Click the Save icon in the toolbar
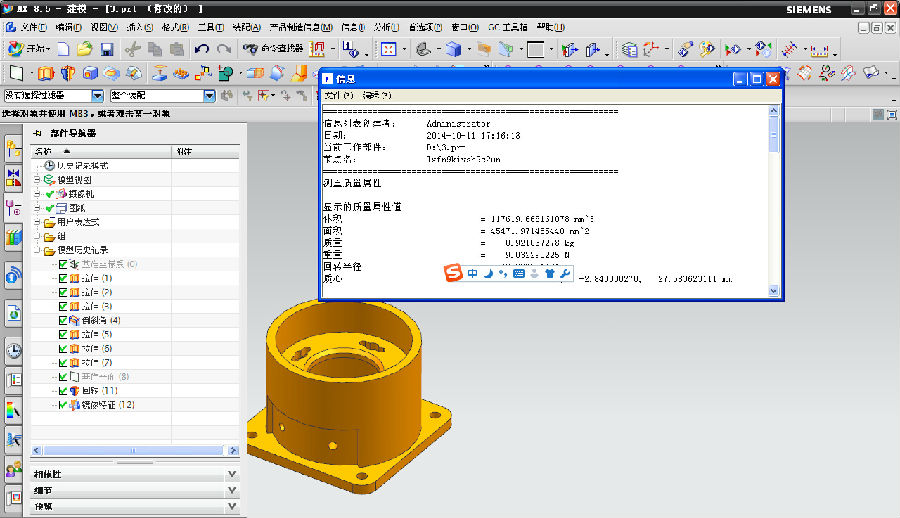 click(x=107, y=49)
